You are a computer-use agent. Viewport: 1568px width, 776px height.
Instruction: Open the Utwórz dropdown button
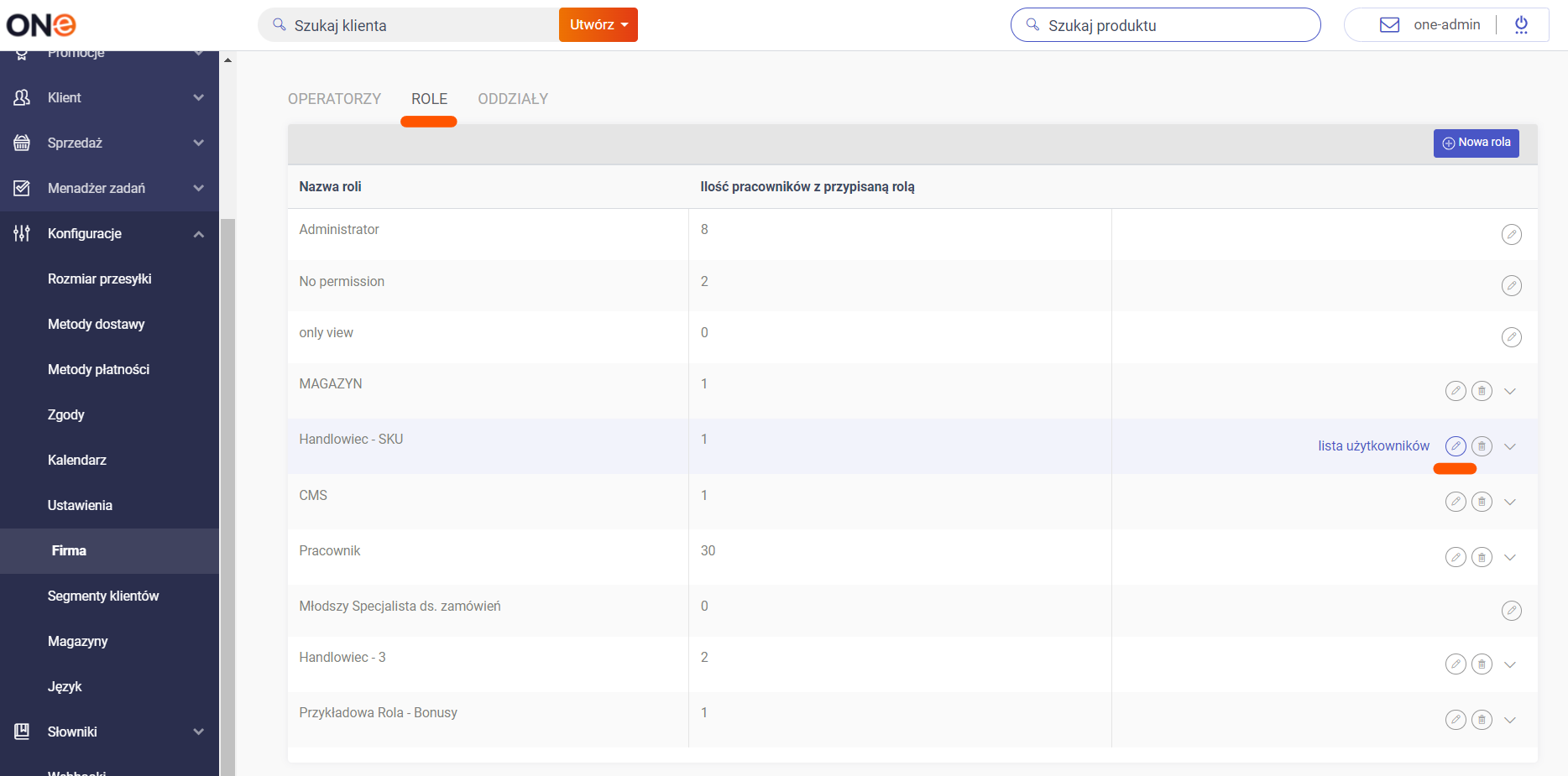click(x=598, y=25)
